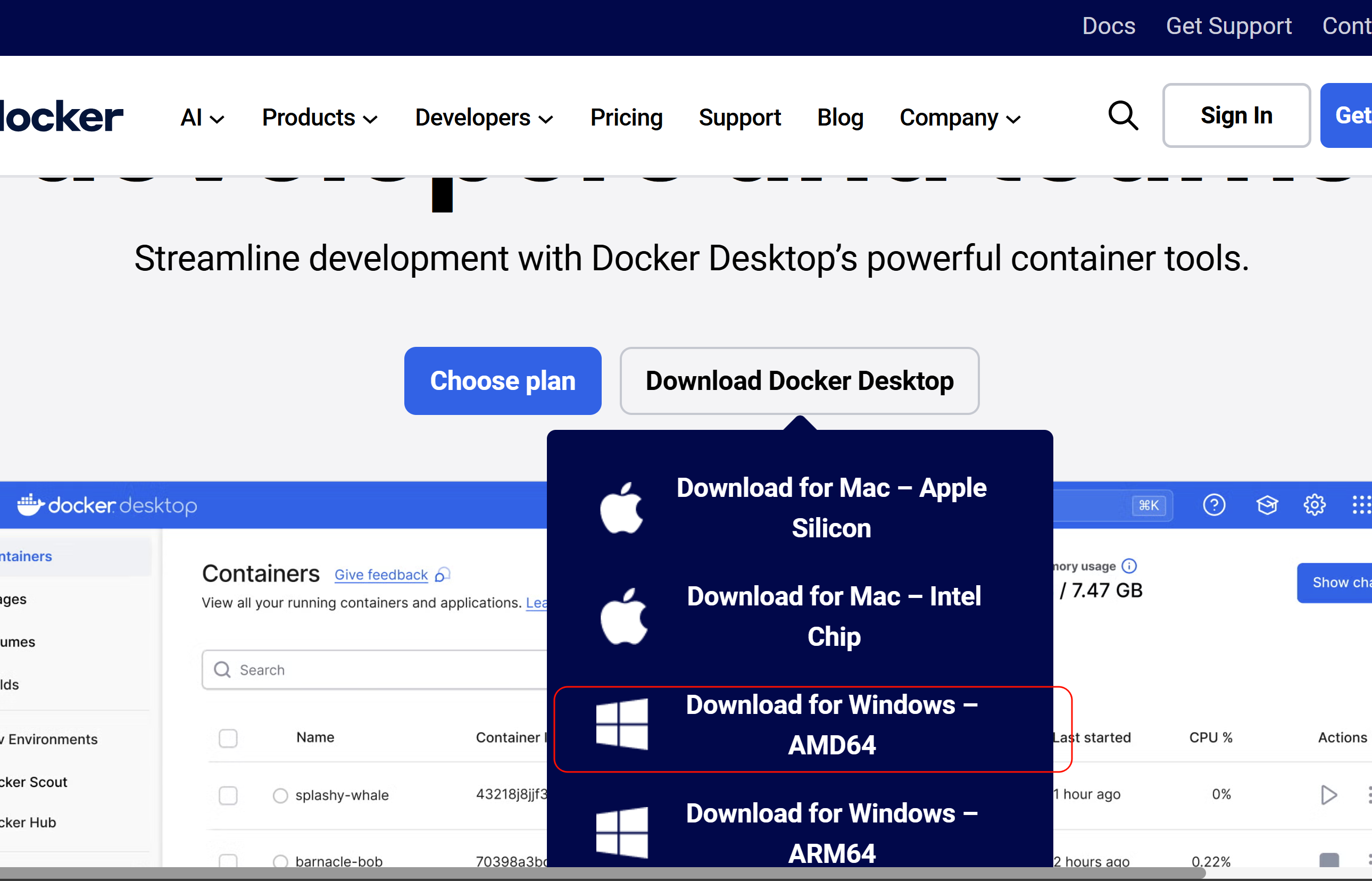Viewport: 1372px width, 881px height.
Task: Click the splashy-whale container name
Action: click(342, 795)
